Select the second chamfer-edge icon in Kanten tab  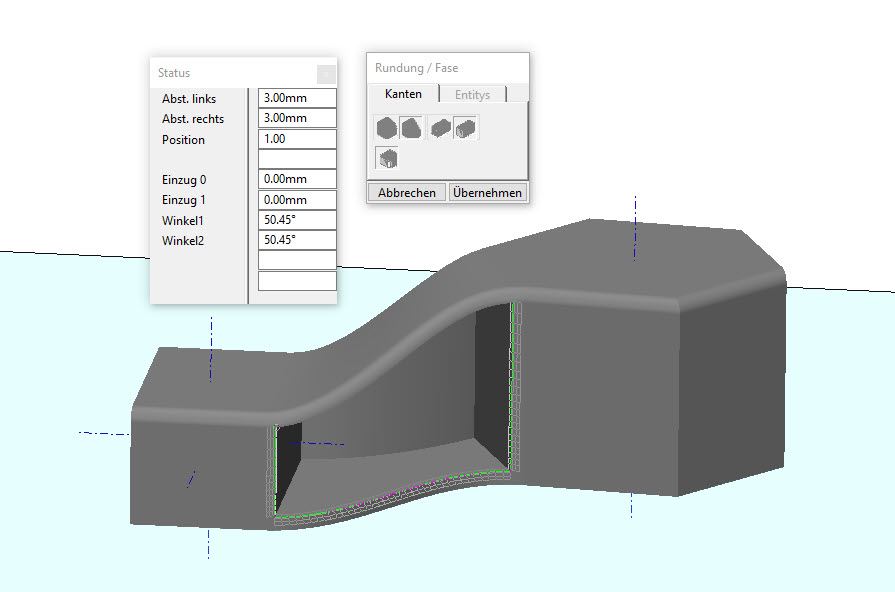(x=411, y=128)
